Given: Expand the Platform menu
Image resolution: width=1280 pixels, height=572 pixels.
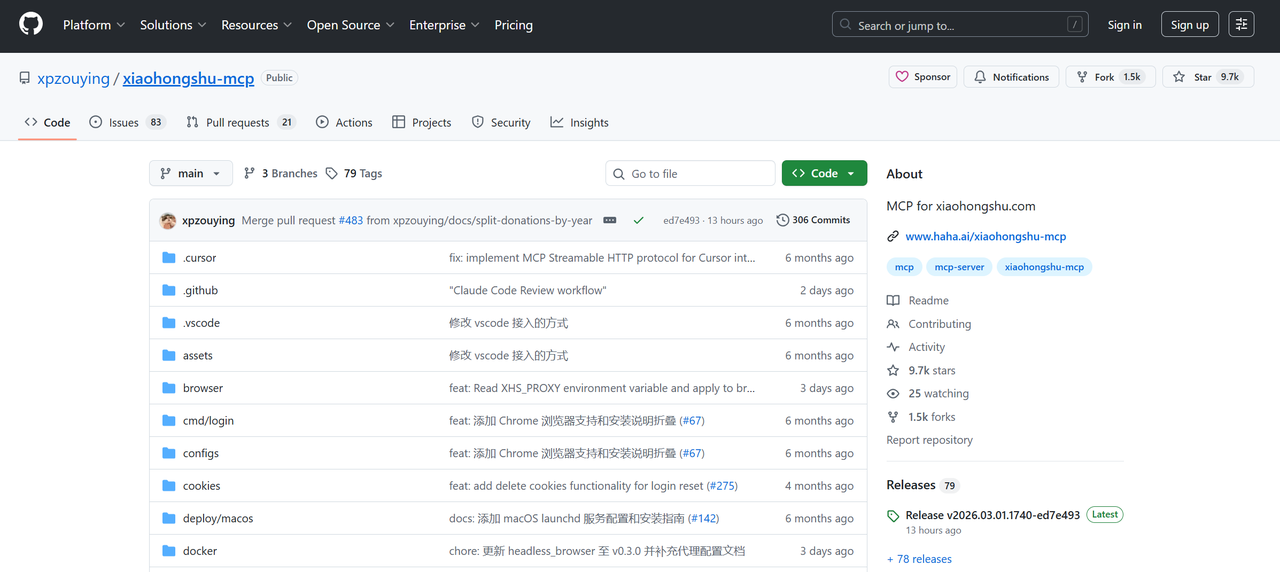Looking at the screenshot, I should [x=94, y=25].
